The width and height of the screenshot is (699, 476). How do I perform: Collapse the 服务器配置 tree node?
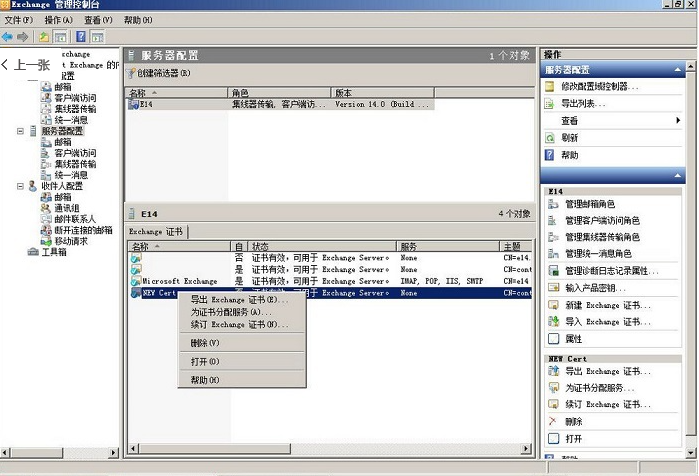click(x=20, y=131)
